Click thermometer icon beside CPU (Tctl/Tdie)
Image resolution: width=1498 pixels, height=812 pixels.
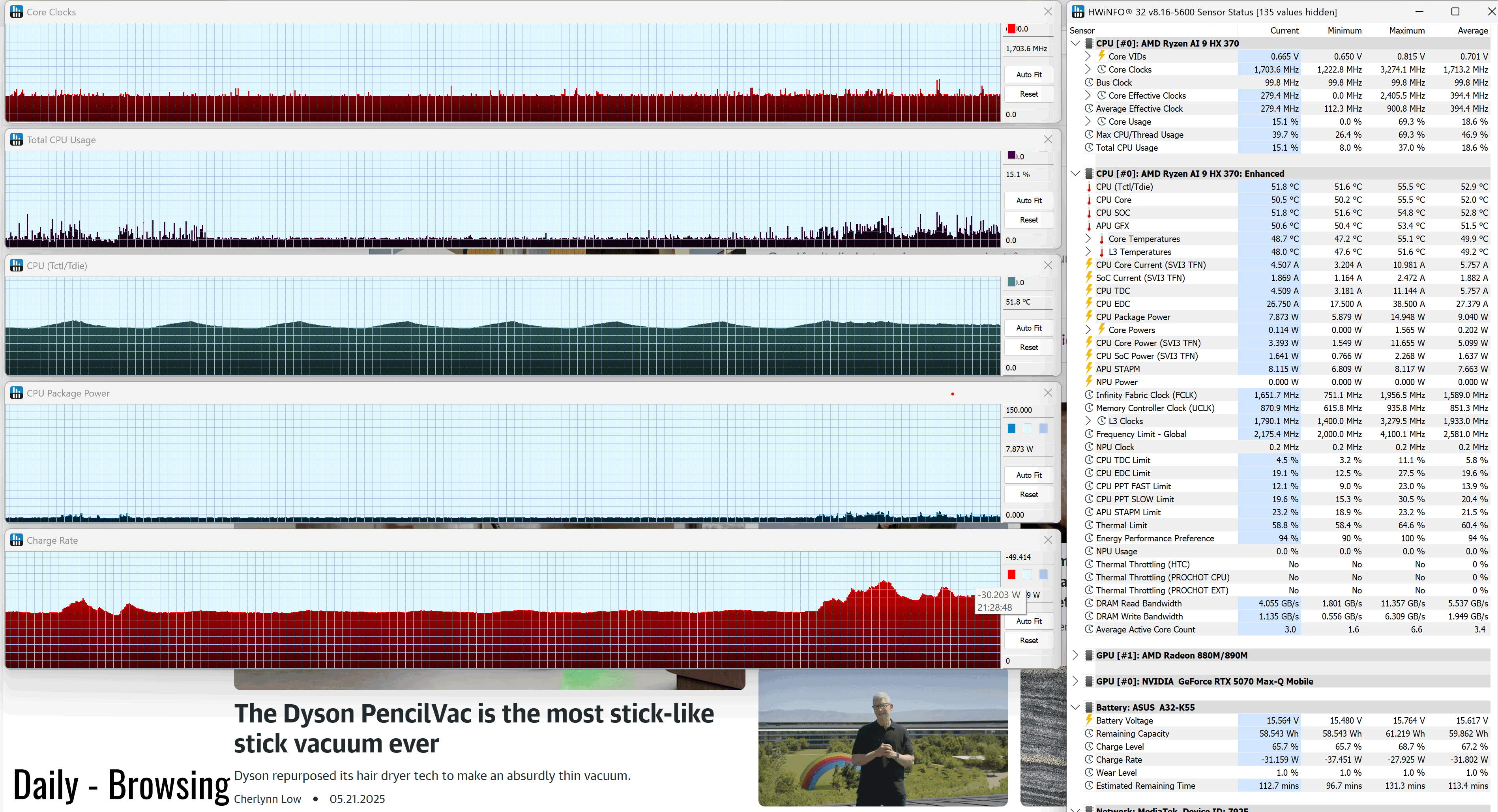click(1089, 187)
